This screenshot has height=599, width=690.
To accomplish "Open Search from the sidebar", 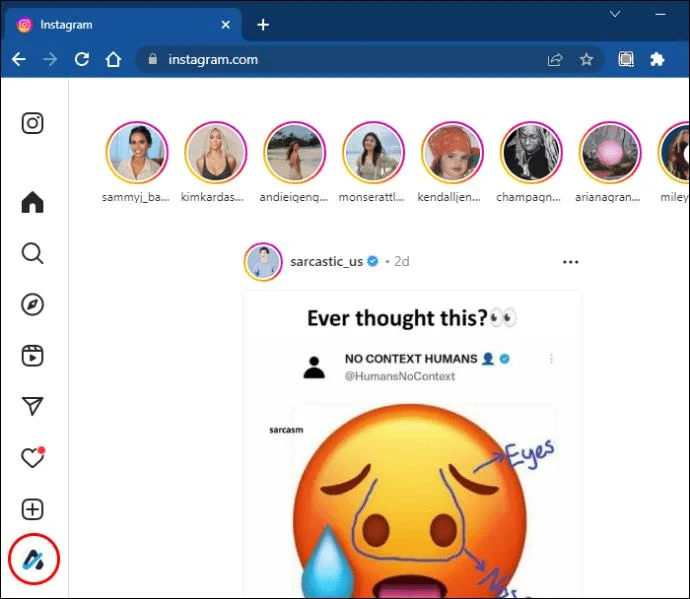I will pos(33,254).
